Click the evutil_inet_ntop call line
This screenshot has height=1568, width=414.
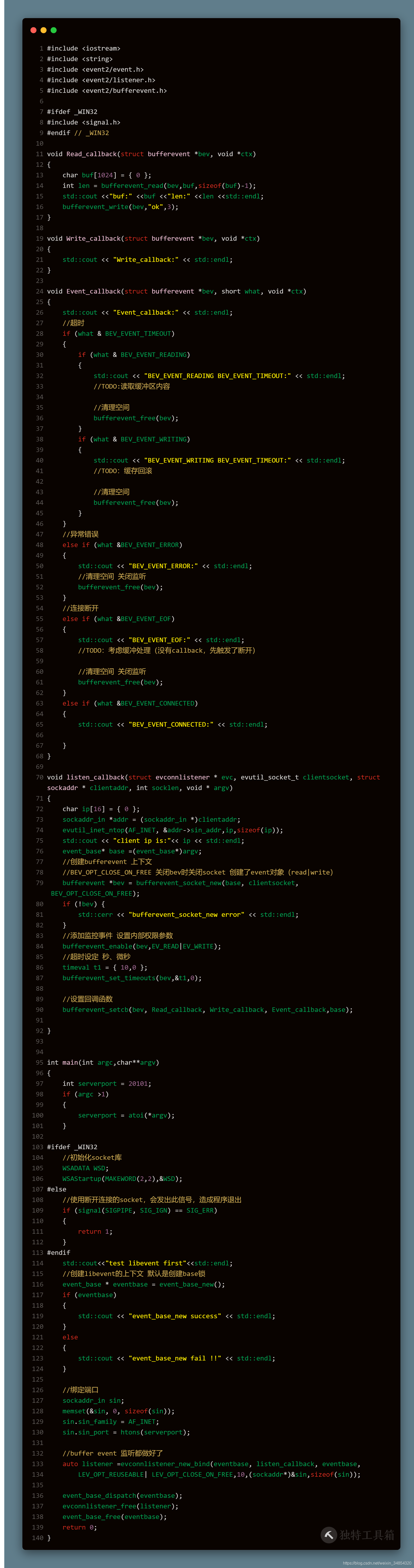tap(173, 830)
